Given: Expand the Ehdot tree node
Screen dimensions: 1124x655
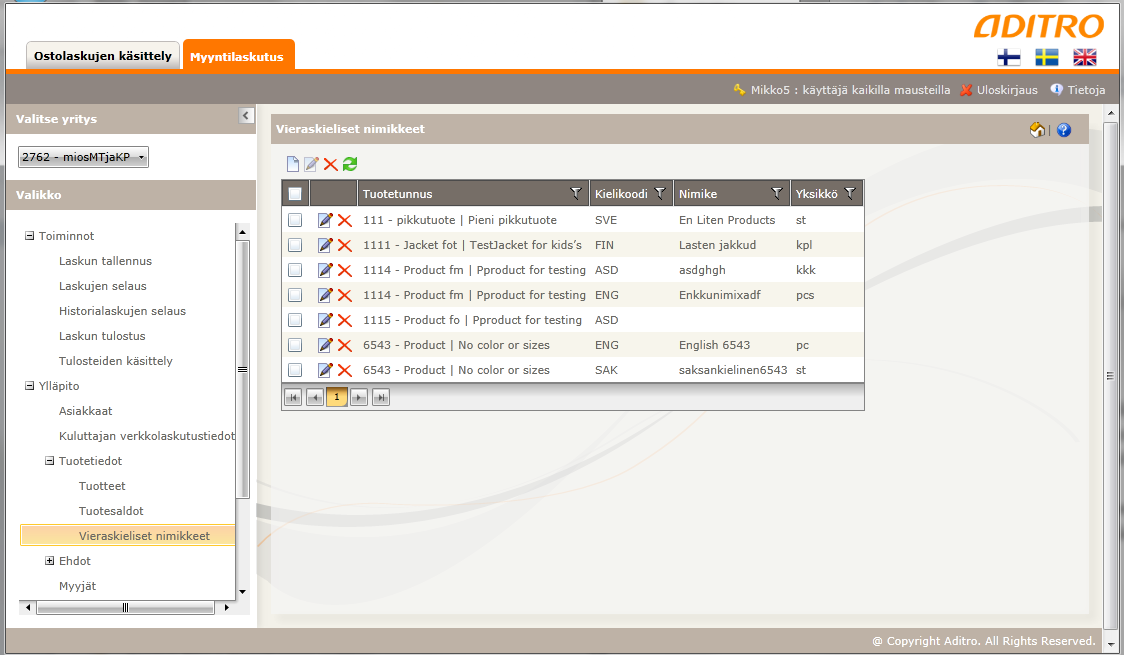Looking at the screenshot, I should (49, 561).
